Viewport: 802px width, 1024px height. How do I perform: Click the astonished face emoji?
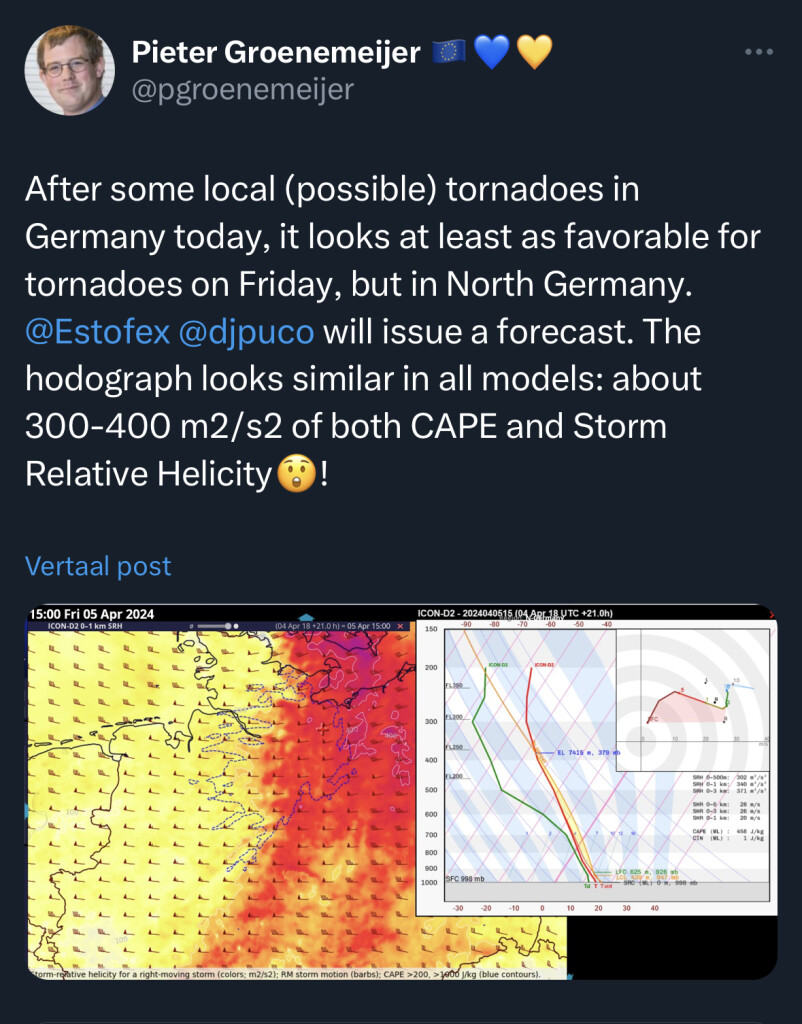coord(297,473)
